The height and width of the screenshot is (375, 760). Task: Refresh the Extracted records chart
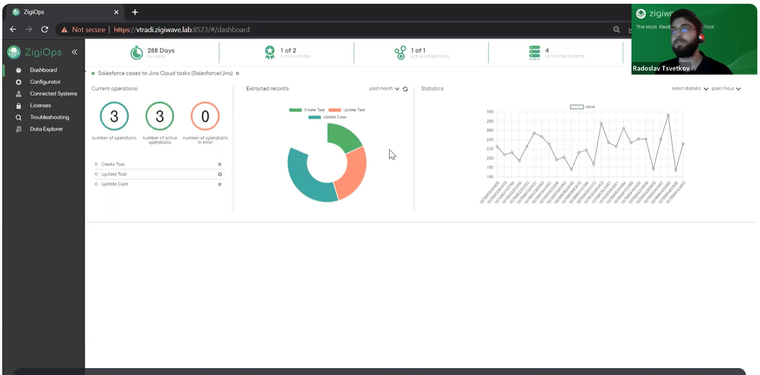405,89
